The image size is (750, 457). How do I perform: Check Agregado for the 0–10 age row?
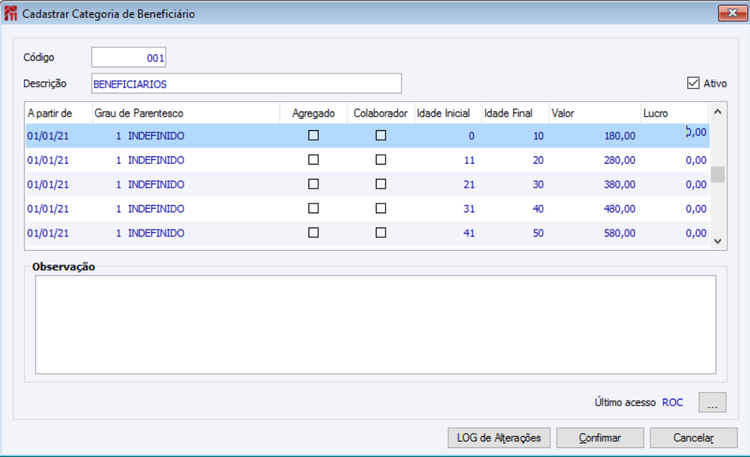click(x=313, y=135)
